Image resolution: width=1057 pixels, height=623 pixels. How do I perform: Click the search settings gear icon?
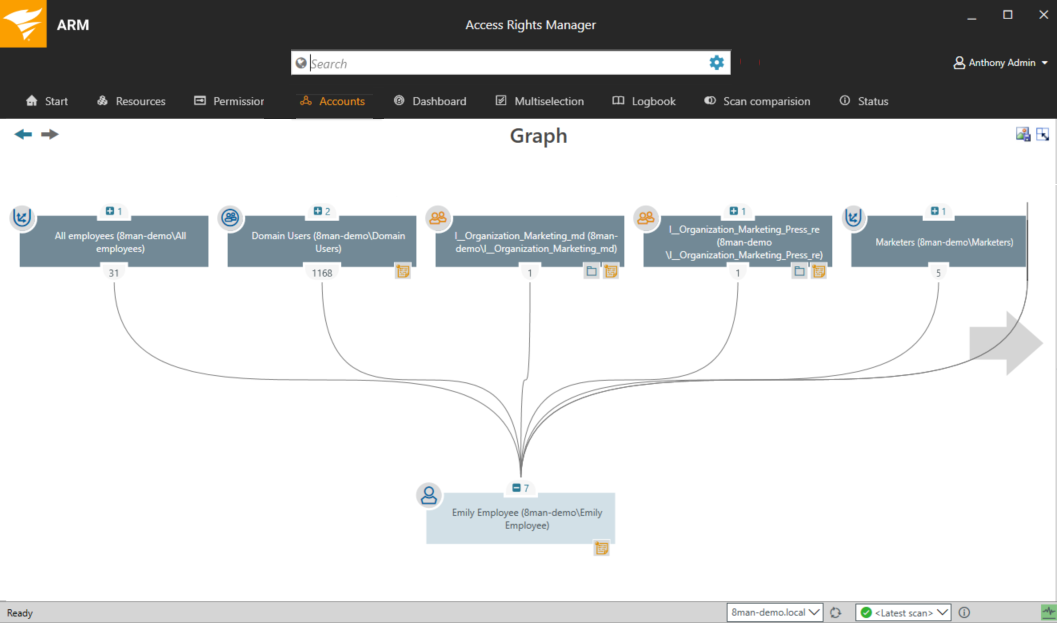tap(716, 63)
